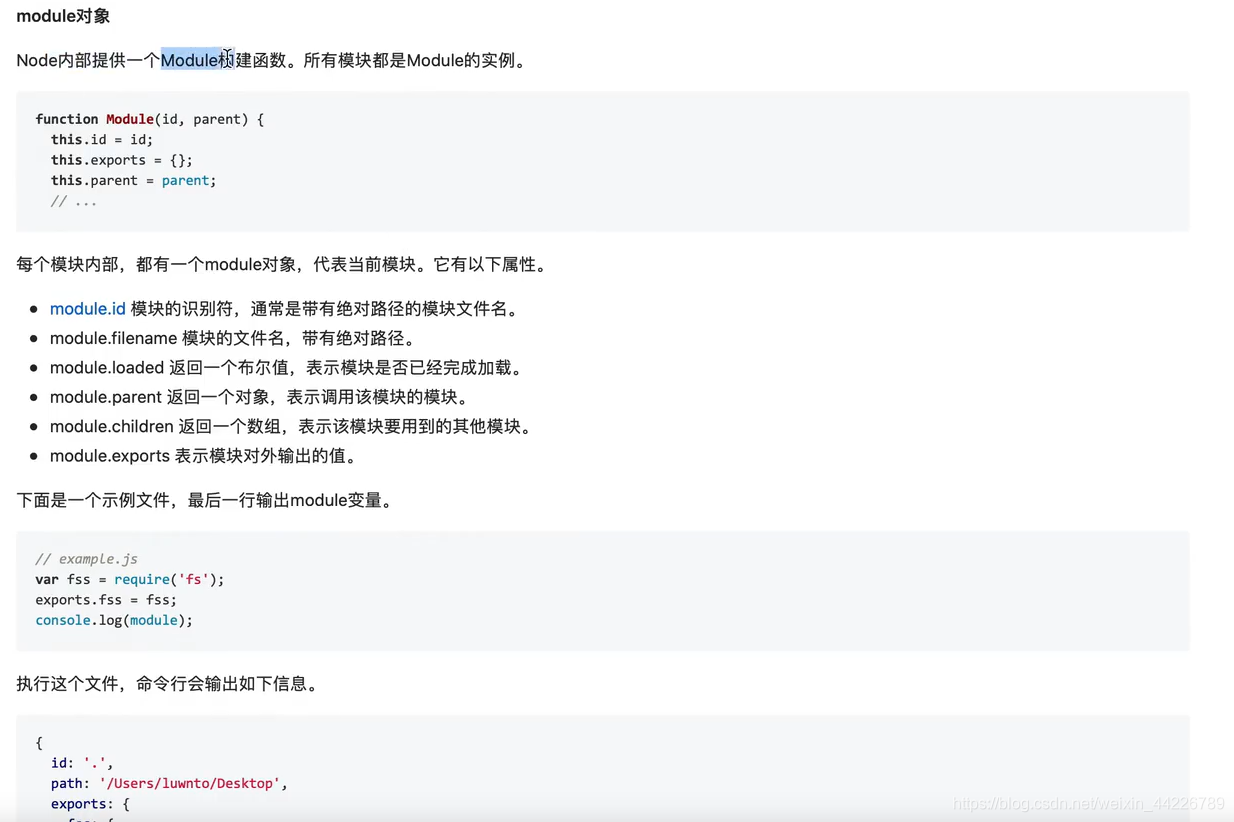Click the module.parent bullet item

click(259, 397)
